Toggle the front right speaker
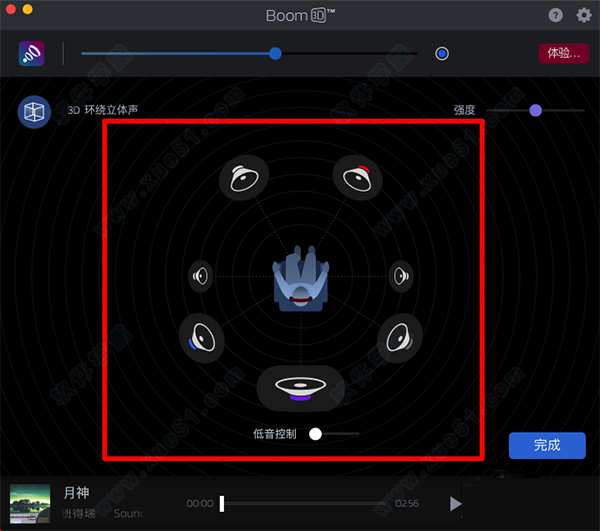The height and width of the screenshot is (531, 600). pyautogui.click(x=358, y=179)
